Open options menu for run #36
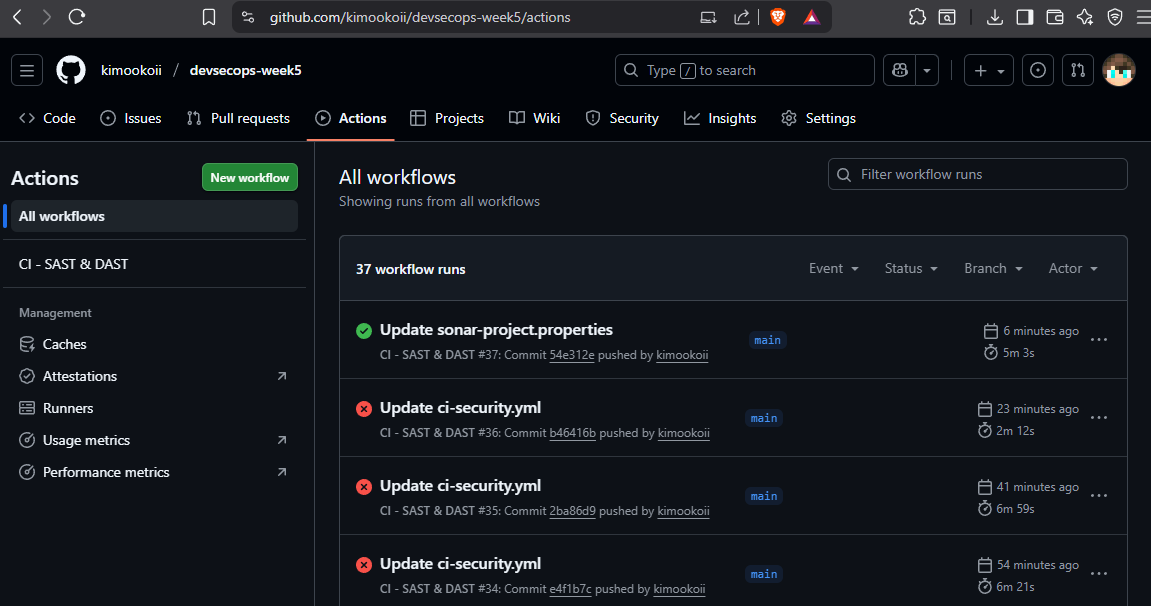1151x606 pixels. coord(1098,418)
